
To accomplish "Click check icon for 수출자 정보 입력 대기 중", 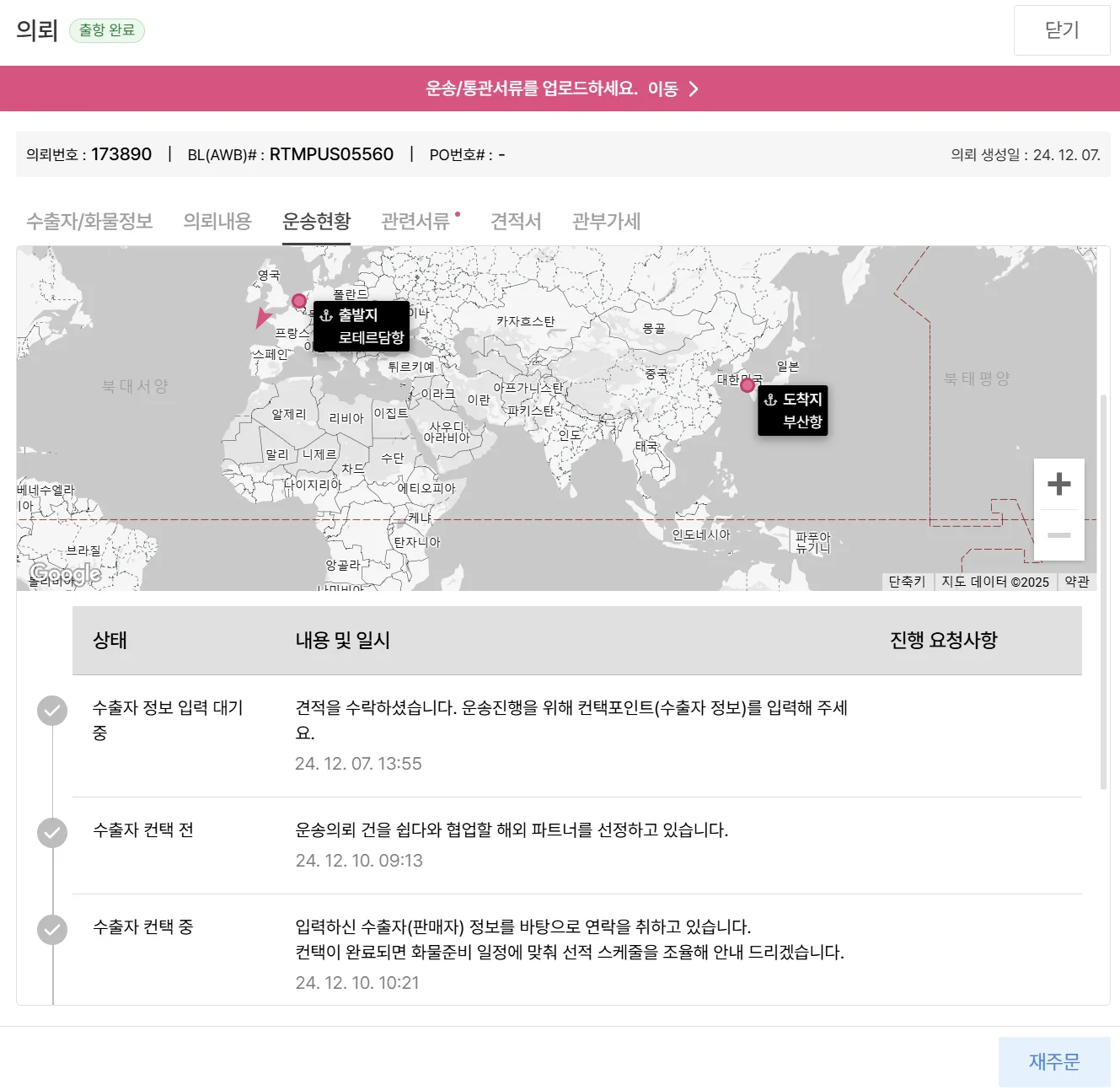I will pos(52,711).
